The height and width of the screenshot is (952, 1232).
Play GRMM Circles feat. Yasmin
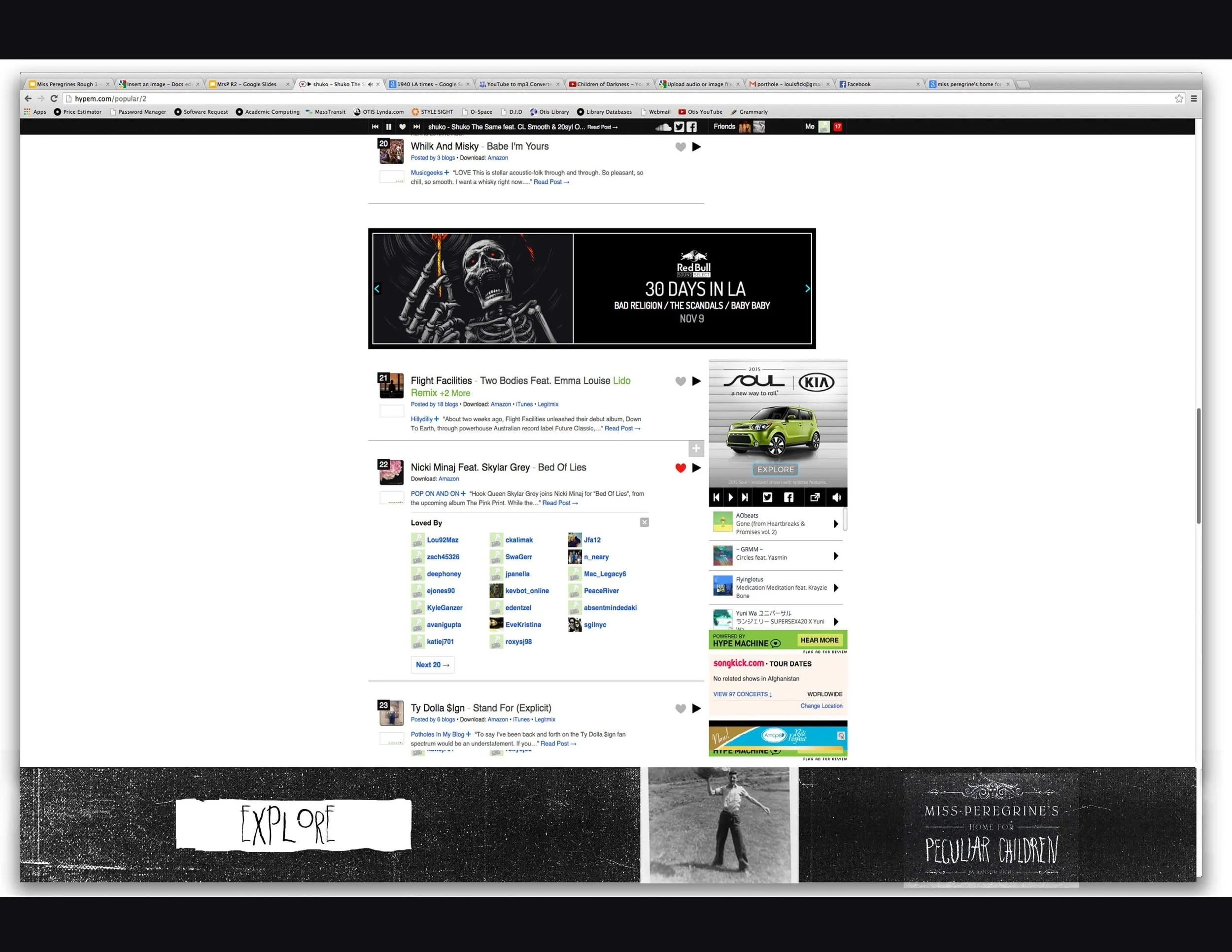[836, 556]
